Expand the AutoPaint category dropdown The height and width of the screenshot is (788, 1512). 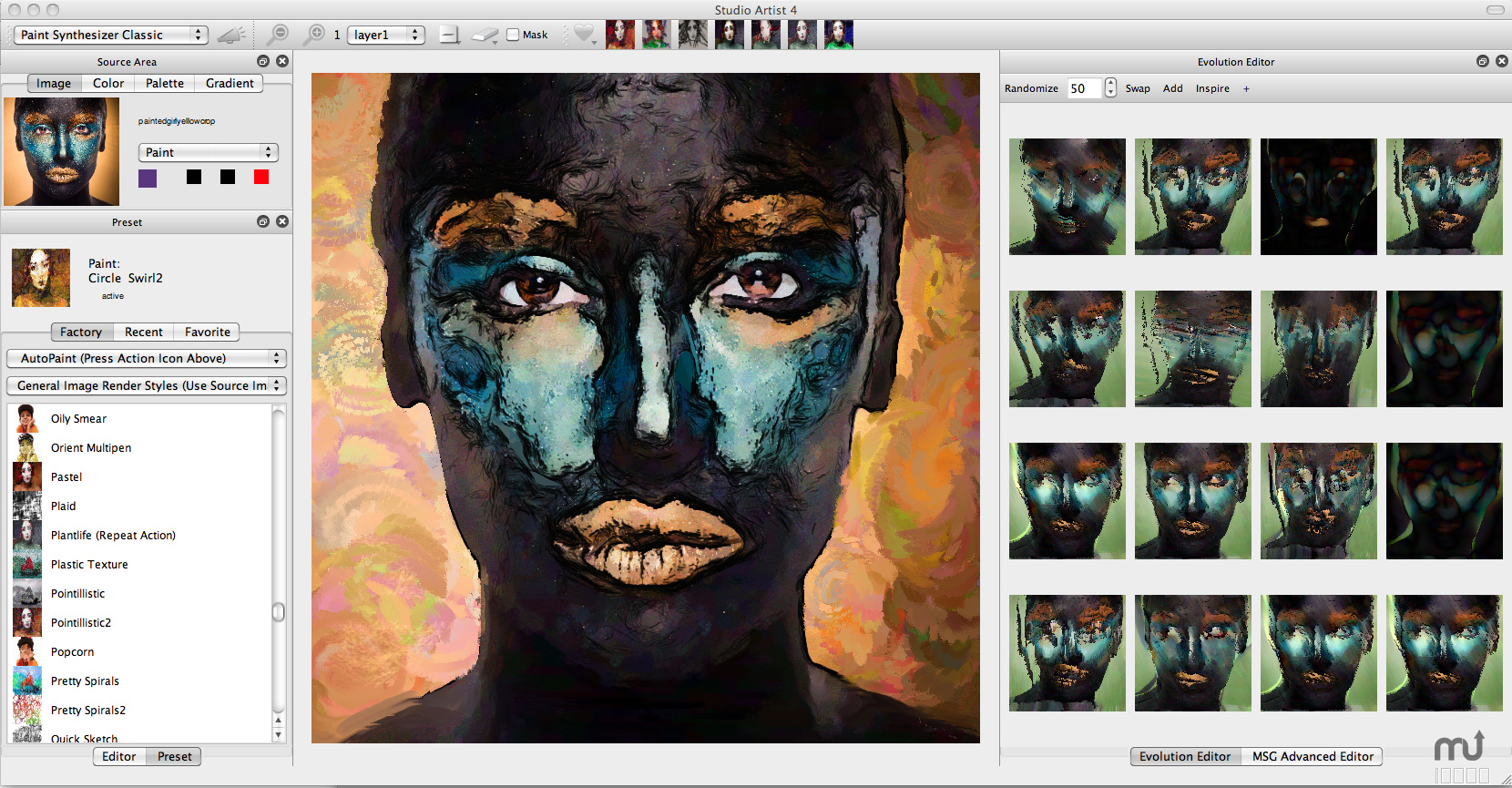pos(147,358)
